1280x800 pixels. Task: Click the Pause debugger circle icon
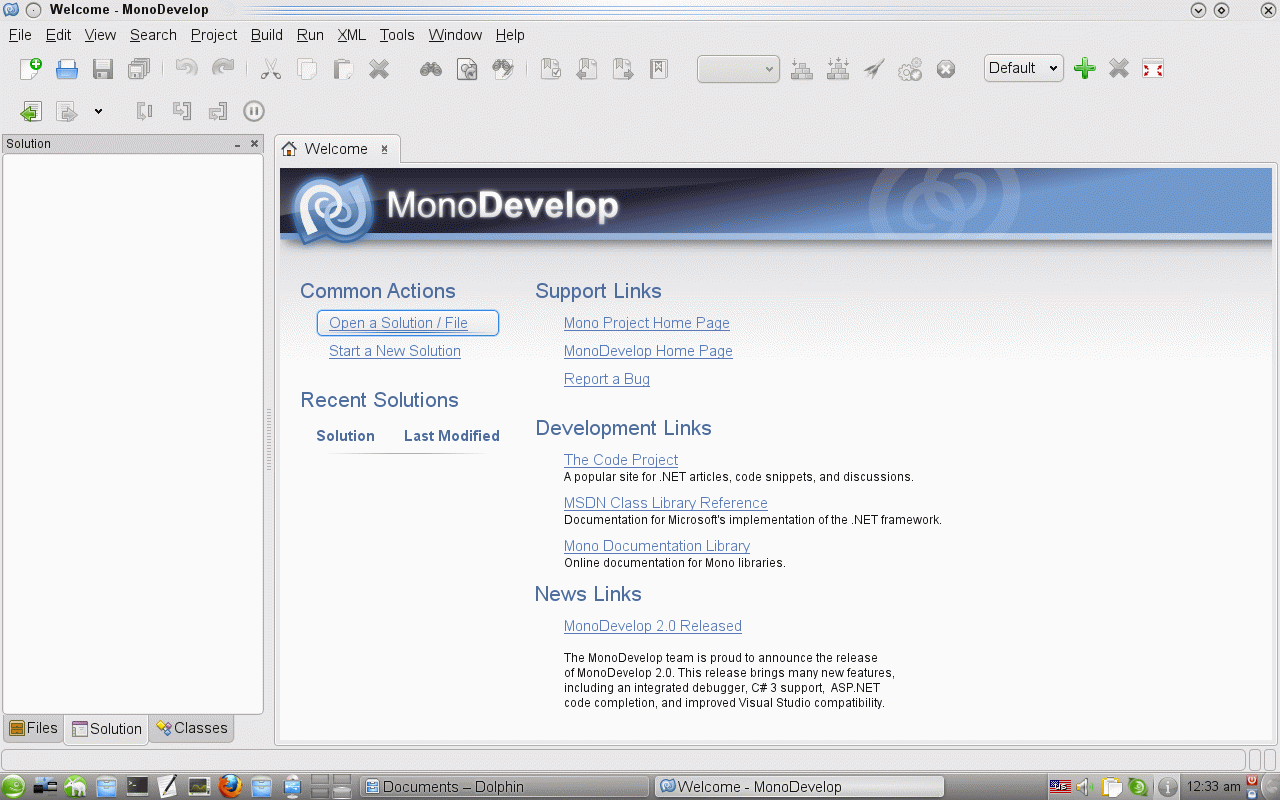coord(254,111)
